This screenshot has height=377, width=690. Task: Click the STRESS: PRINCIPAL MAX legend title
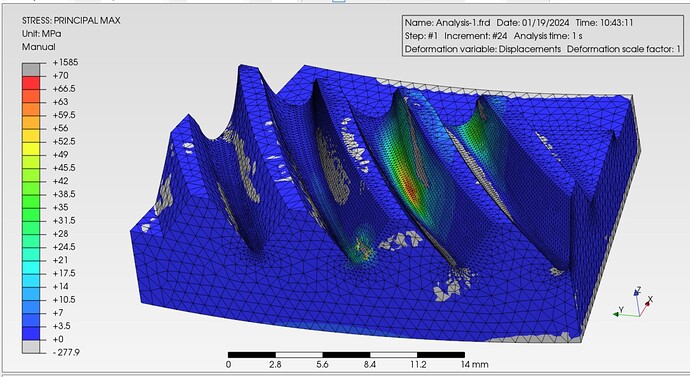(71, 21)
